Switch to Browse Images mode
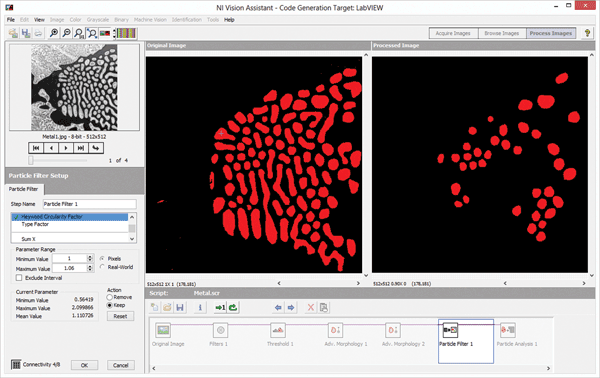Image resolution: width=600 pixels, height=378 pixels. point(502,33)
